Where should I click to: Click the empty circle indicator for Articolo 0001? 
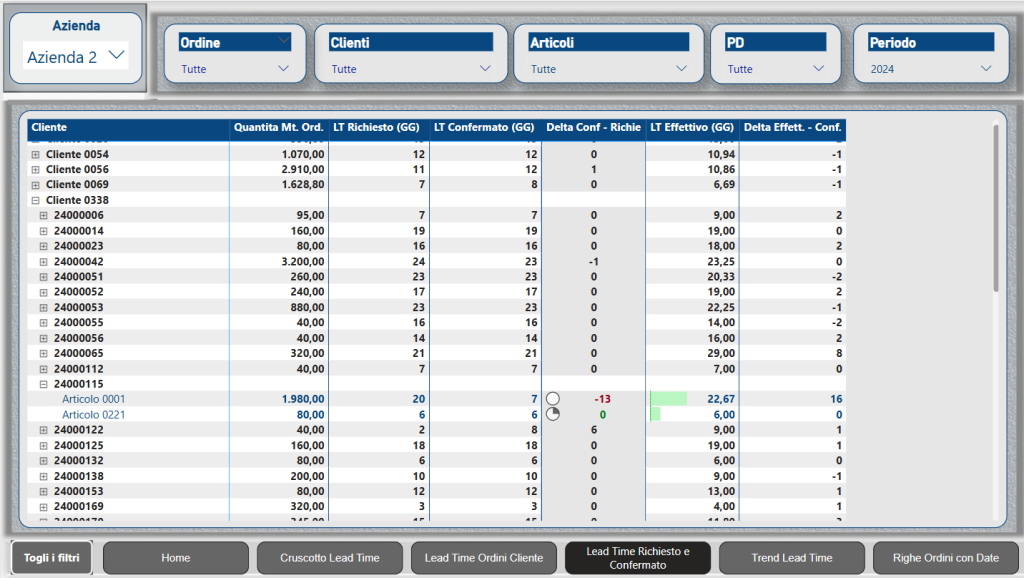(553, 399)
